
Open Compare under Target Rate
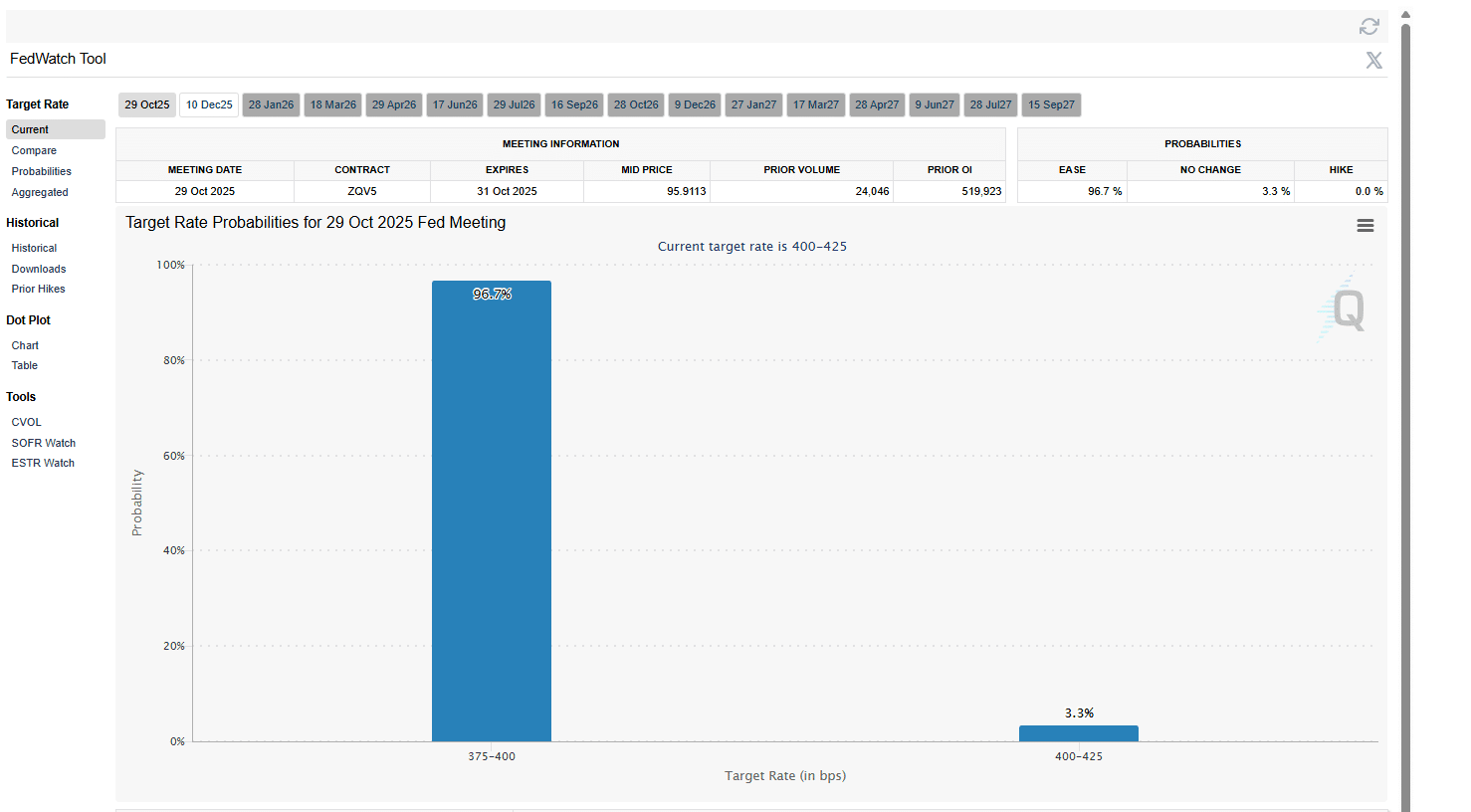pos(34,150)
